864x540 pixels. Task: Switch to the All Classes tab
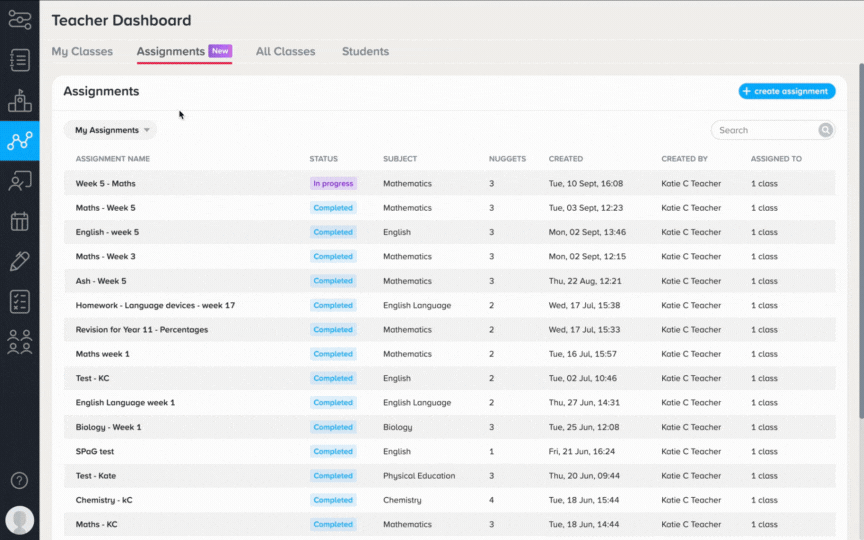pyautogui.click(x=285, y=51)
